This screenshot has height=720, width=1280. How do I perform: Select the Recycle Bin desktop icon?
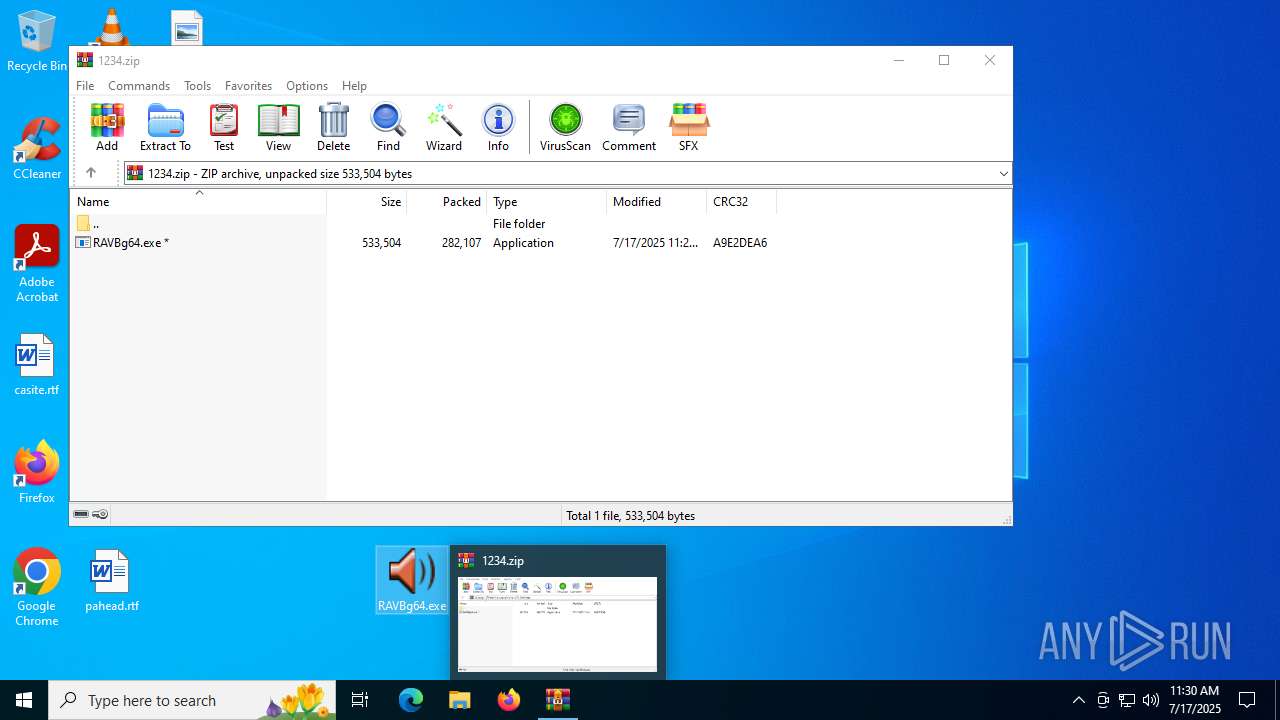pos(37,41)
